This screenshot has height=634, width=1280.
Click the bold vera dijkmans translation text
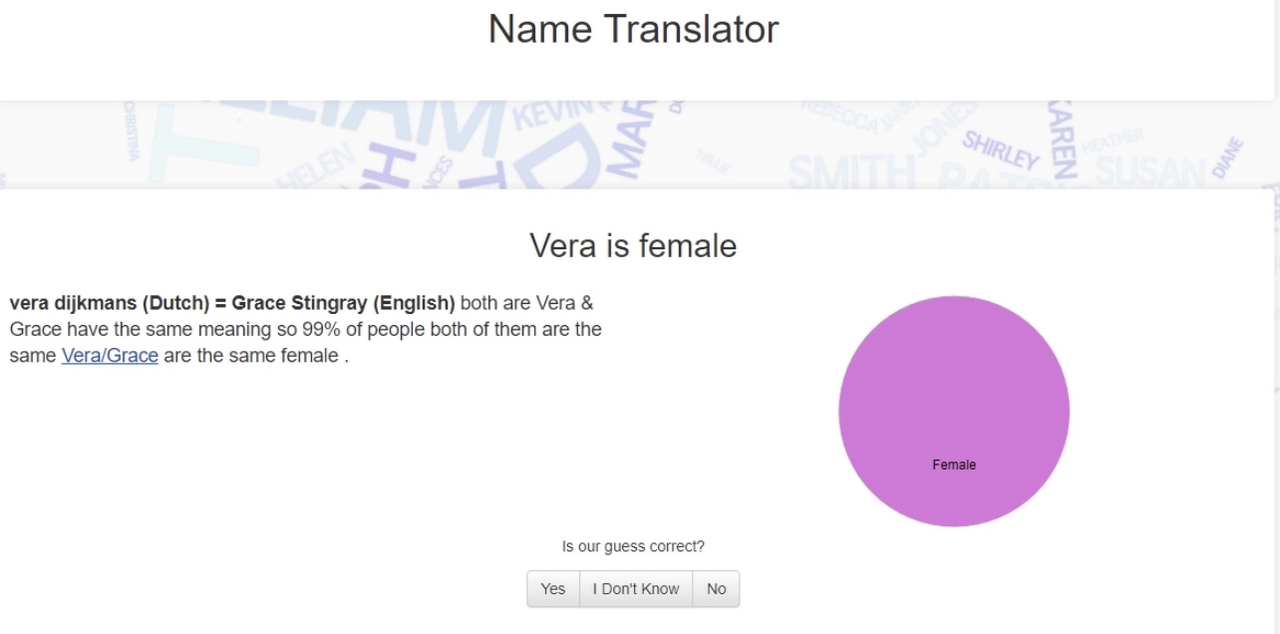point(232,303)
